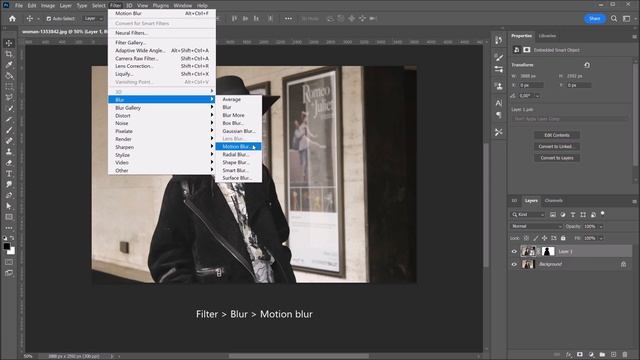Open Liquify... in Filter menu
This screenshot has height=360, width=640.
pos(162,74)
